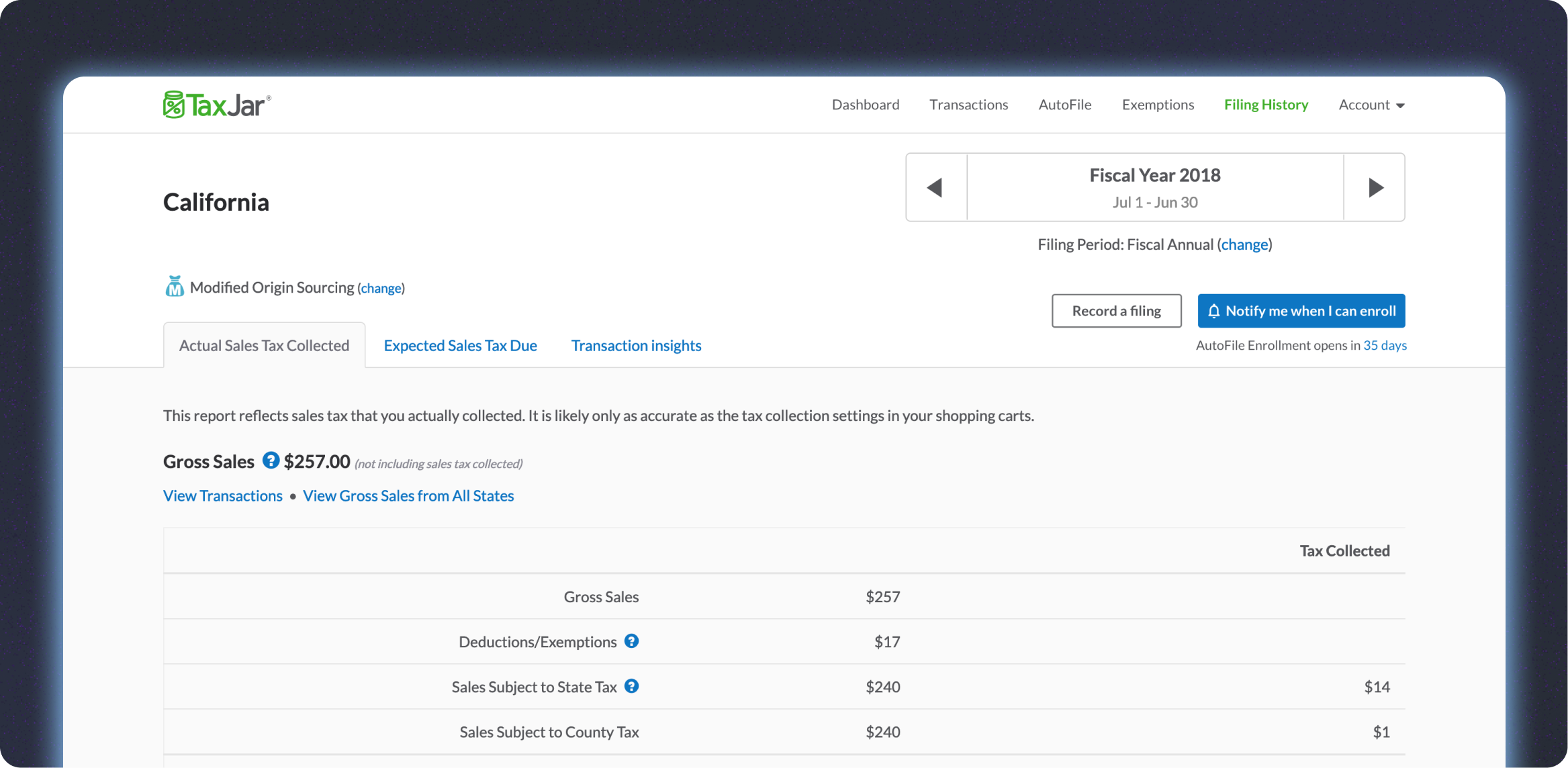The image size is (1568, 768).
Task: Open the Exemptions nav item
Action: 1158,105
